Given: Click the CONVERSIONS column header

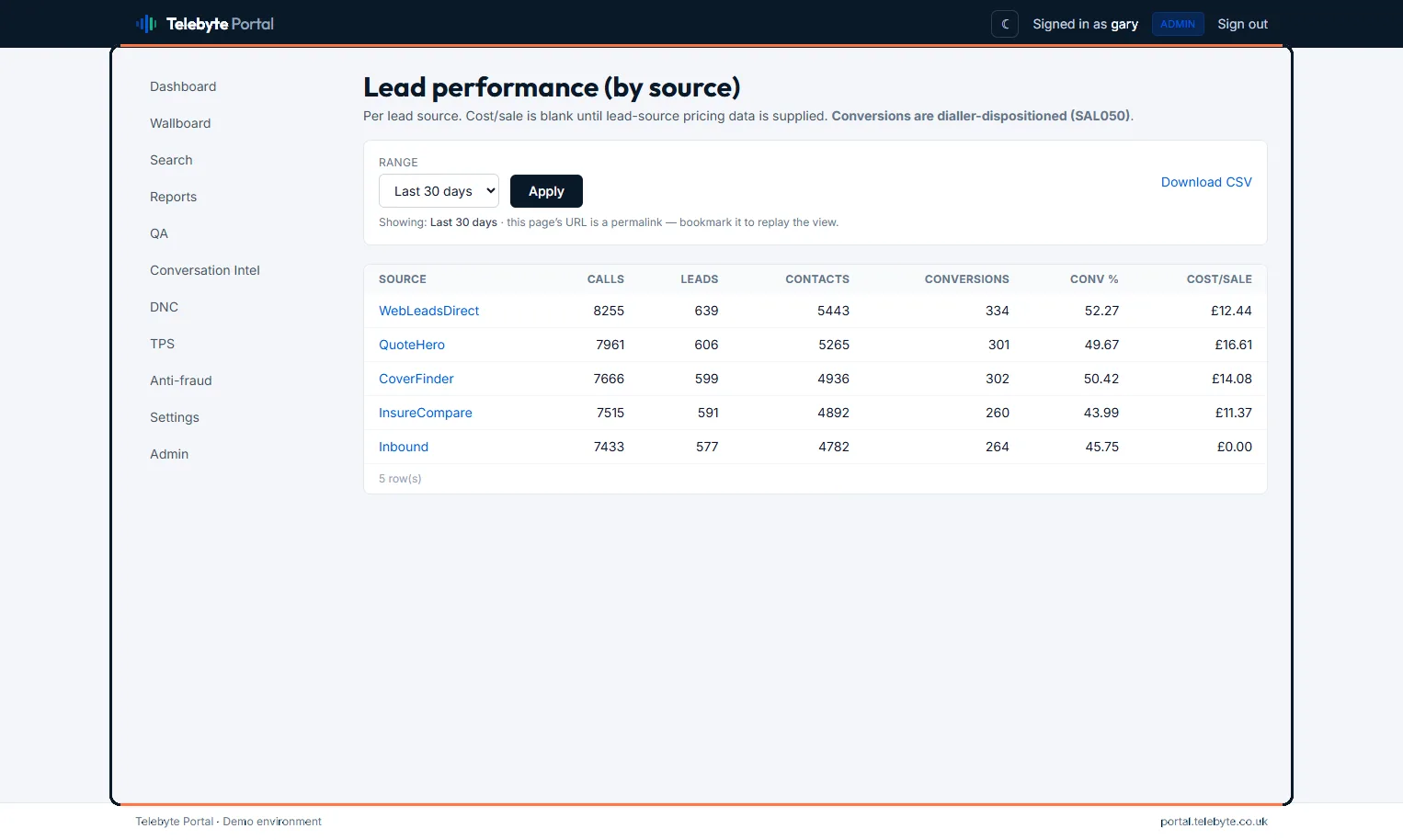Looking at the screenshot, I should pos(966,279).
